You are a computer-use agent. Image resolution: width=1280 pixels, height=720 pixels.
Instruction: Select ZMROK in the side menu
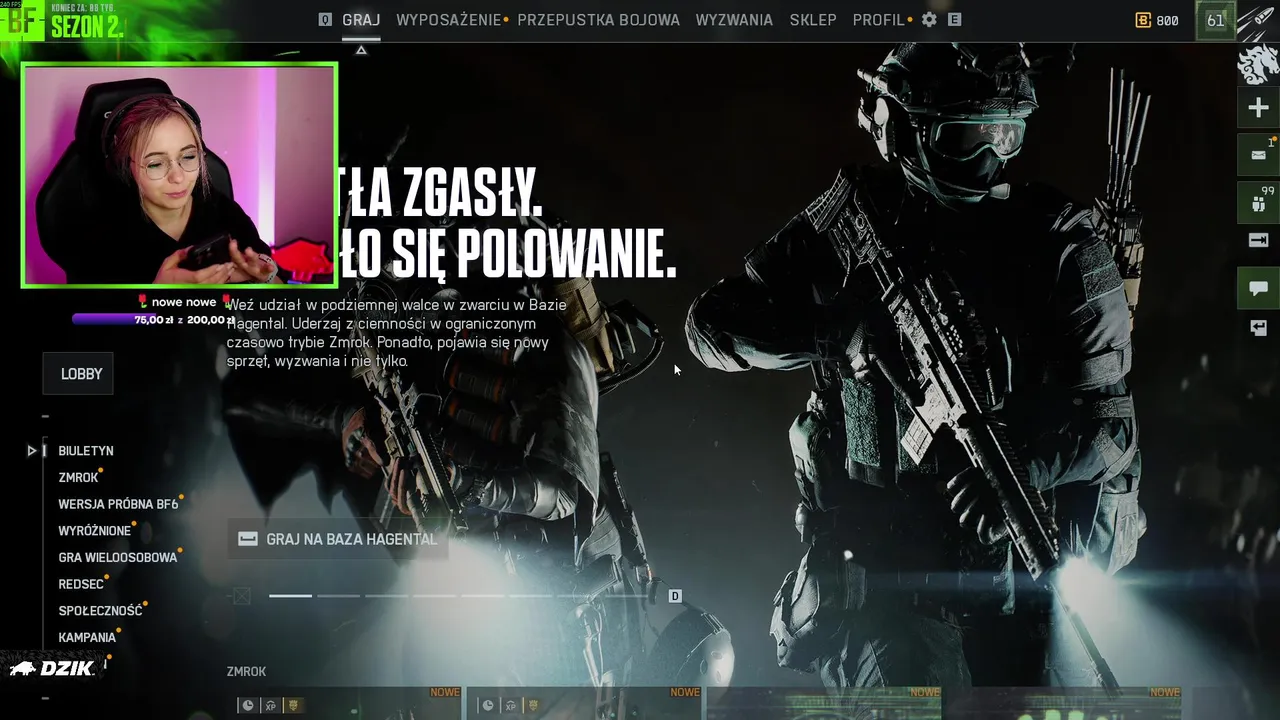pos(78,477)
